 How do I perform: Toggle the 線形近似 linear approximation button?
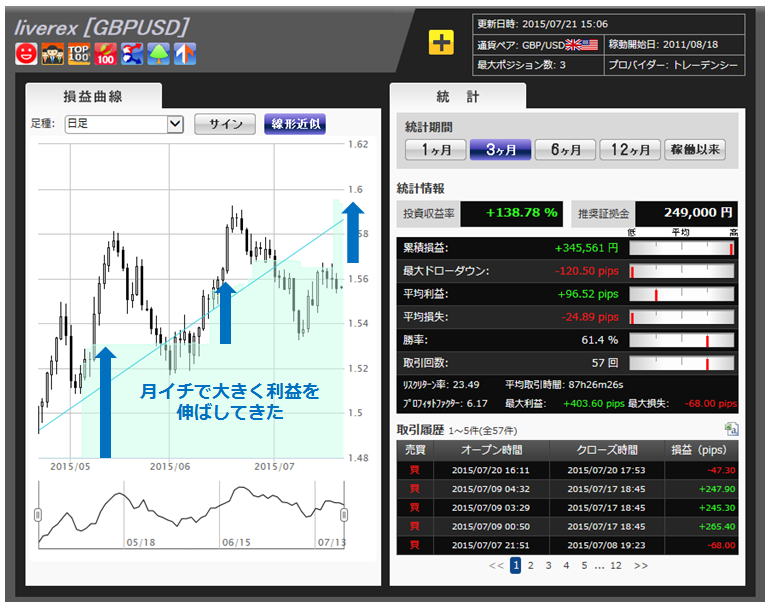point(295,124)
